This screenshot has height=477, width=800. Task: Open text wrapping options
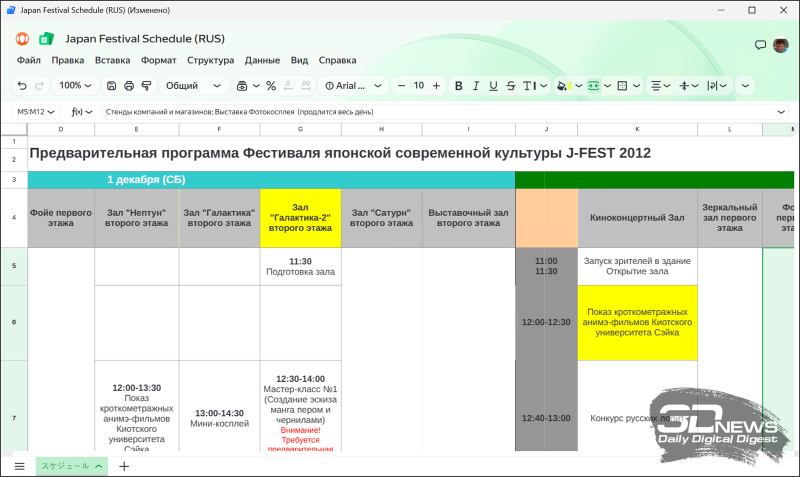point(717,86)
